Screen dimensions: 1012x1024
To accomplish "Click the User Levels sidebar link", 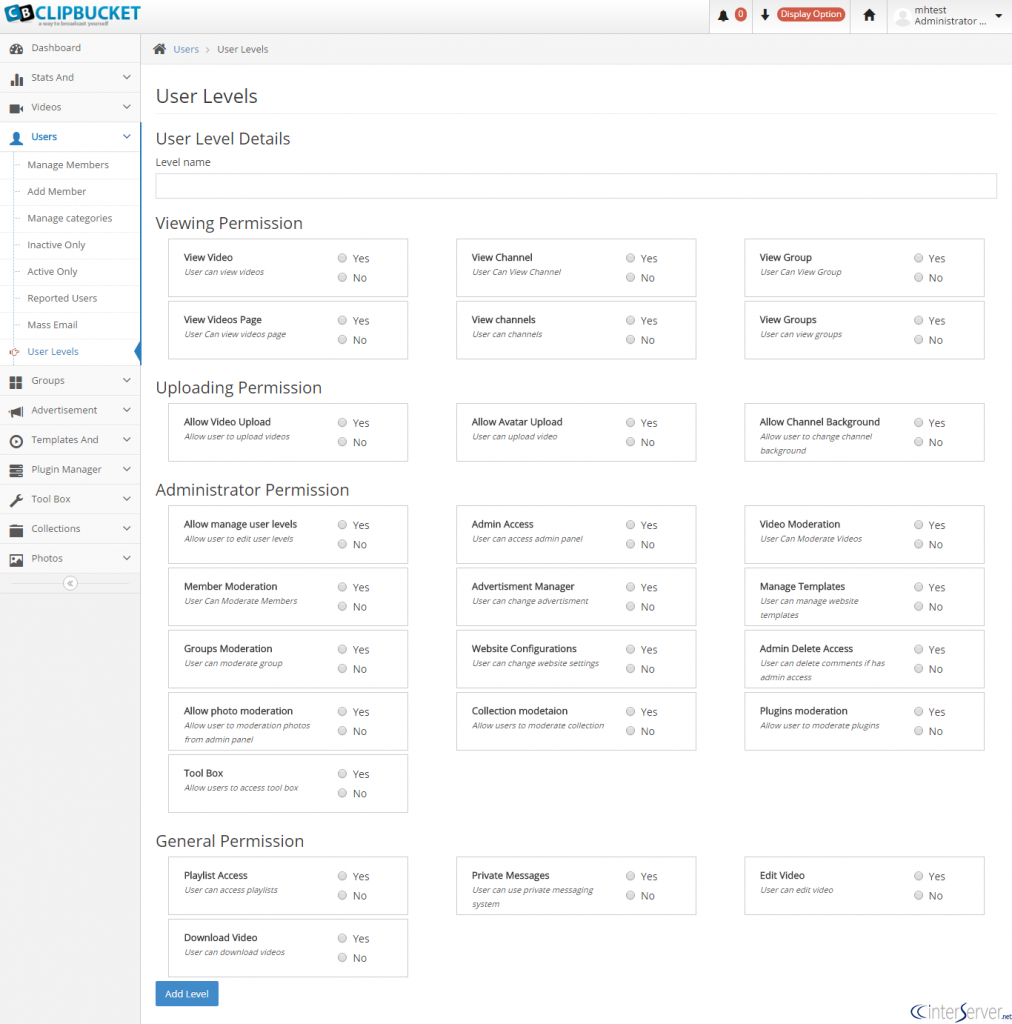I will (53, 351).
